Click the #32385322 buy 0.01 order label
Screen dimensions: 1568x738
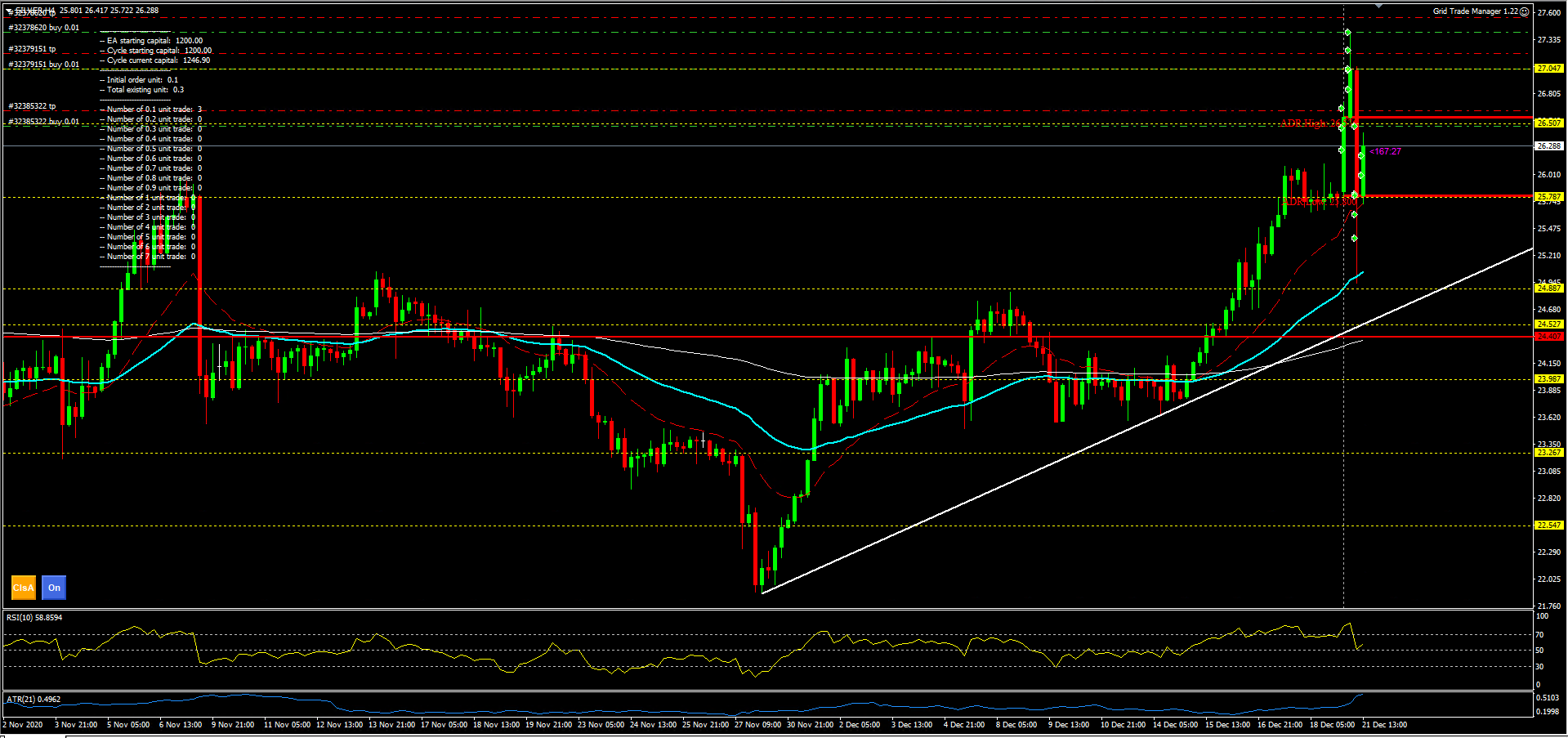(44, 122)
